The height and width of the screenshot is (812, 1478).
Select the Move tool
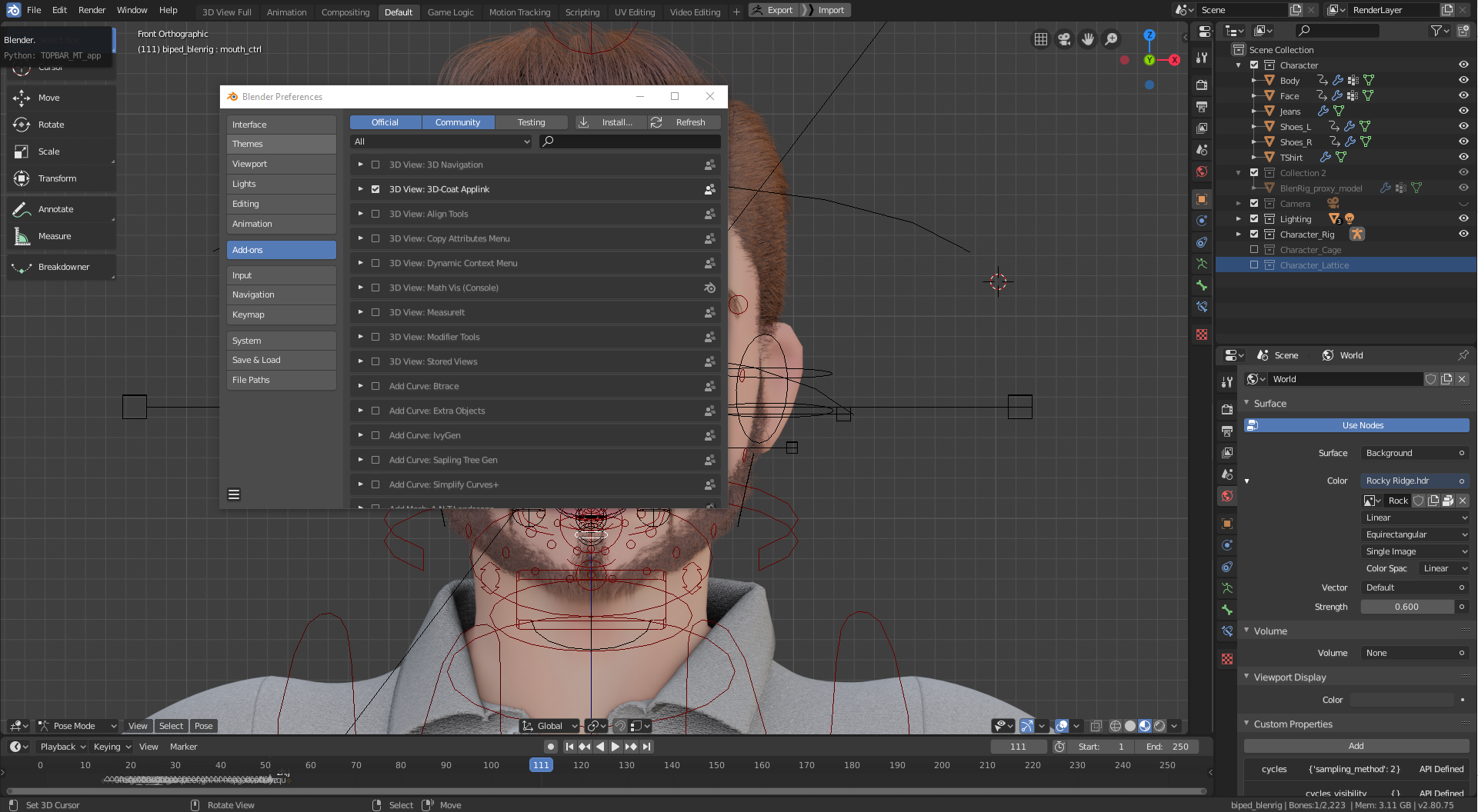pos(62,98)
